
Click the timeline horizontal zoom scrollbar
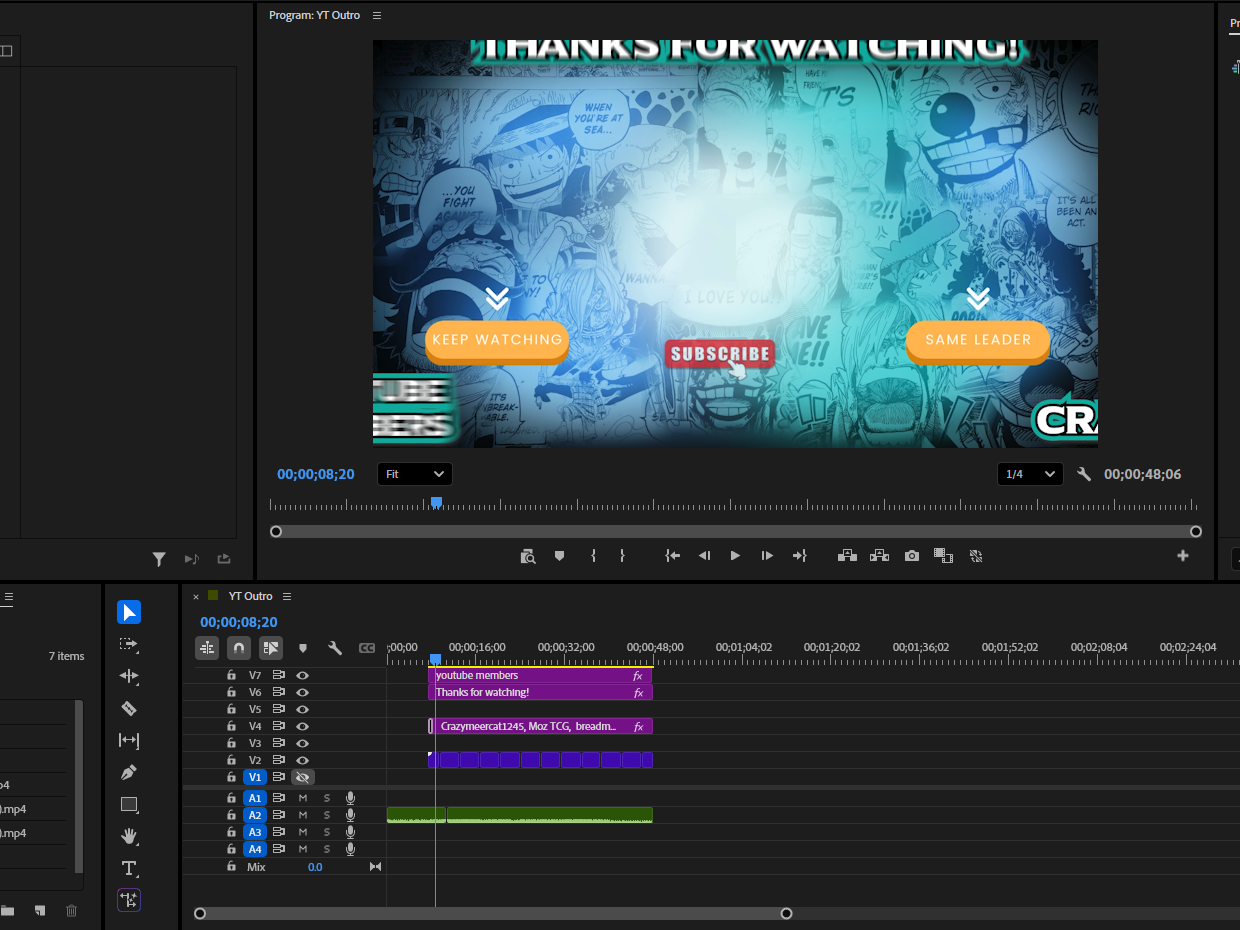[493, 913]
